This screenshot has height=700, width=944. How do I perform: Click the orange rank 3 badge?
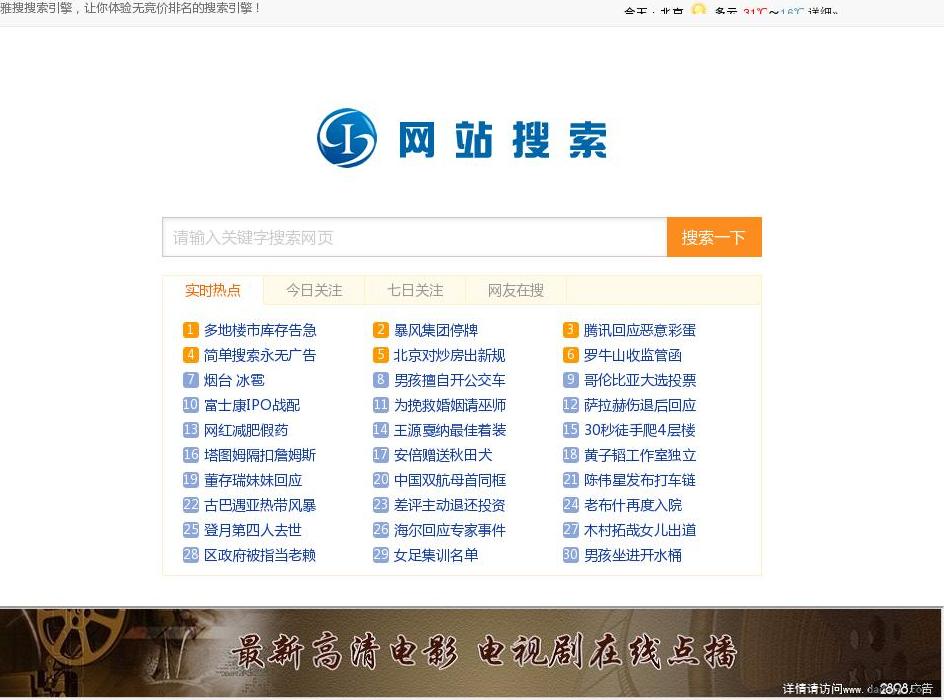pos(570,330)
